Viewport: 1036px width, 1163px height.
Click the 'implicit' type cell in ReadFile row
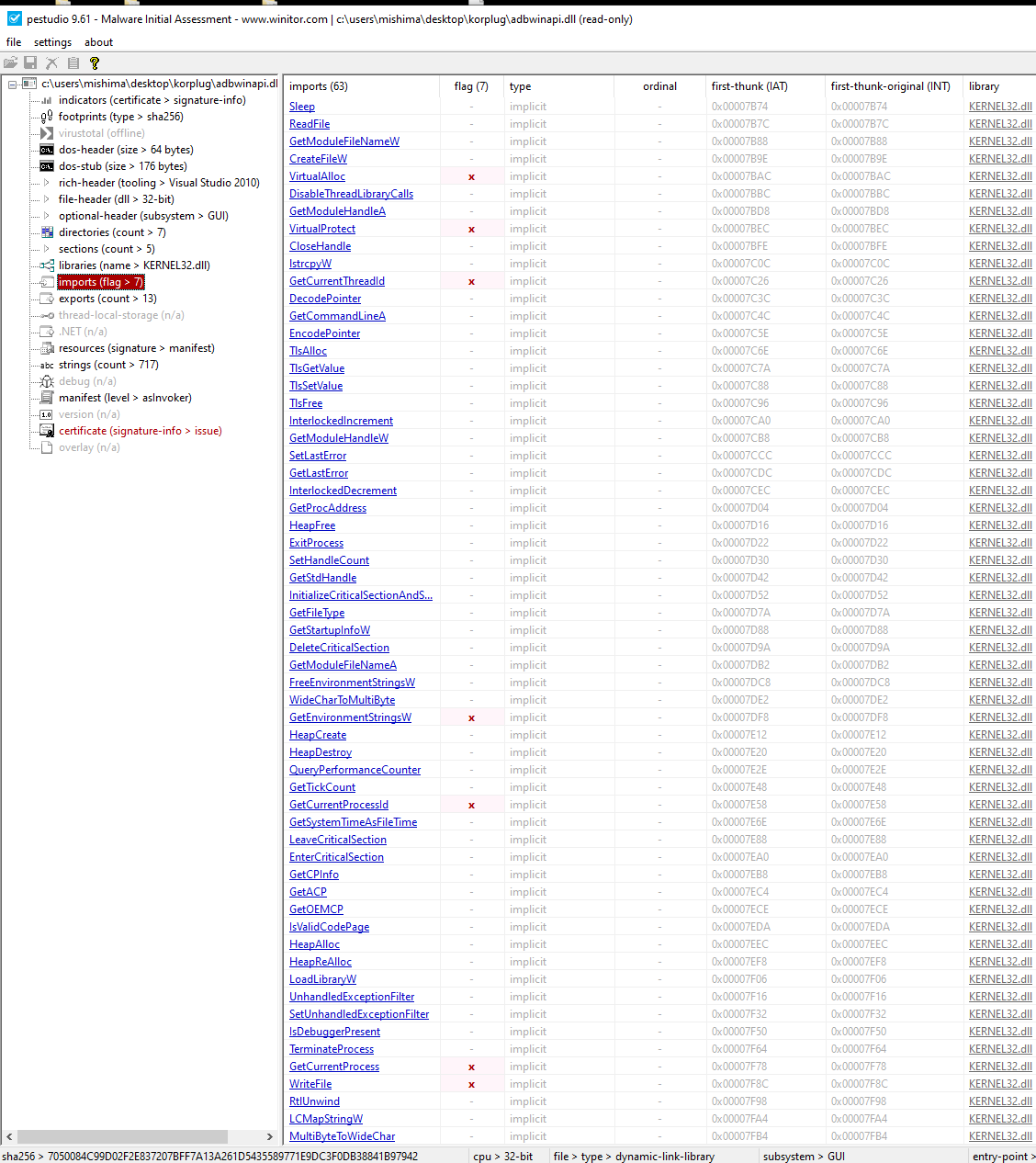(x=528, y=124)
